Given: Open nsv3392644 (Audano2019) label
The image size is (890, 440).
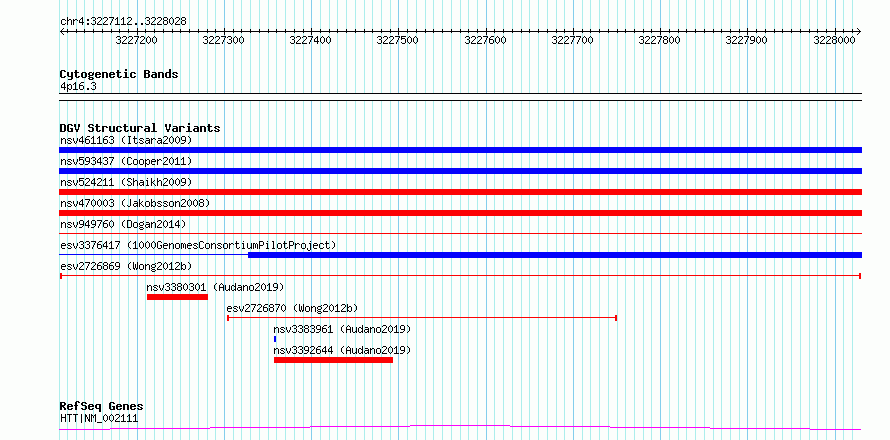Looking at the screenshot, I should pos(342,350).
